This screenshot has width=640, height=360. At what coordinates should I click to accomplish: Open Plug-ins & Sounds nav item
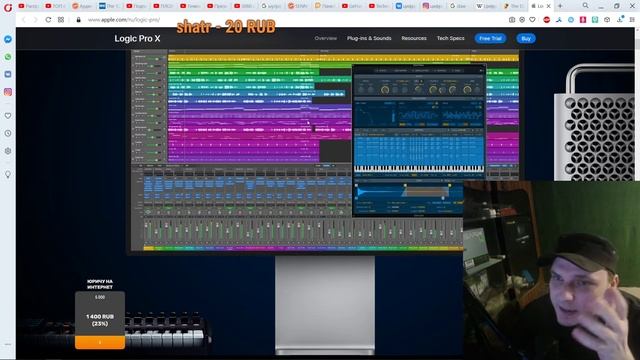[369, 38]
